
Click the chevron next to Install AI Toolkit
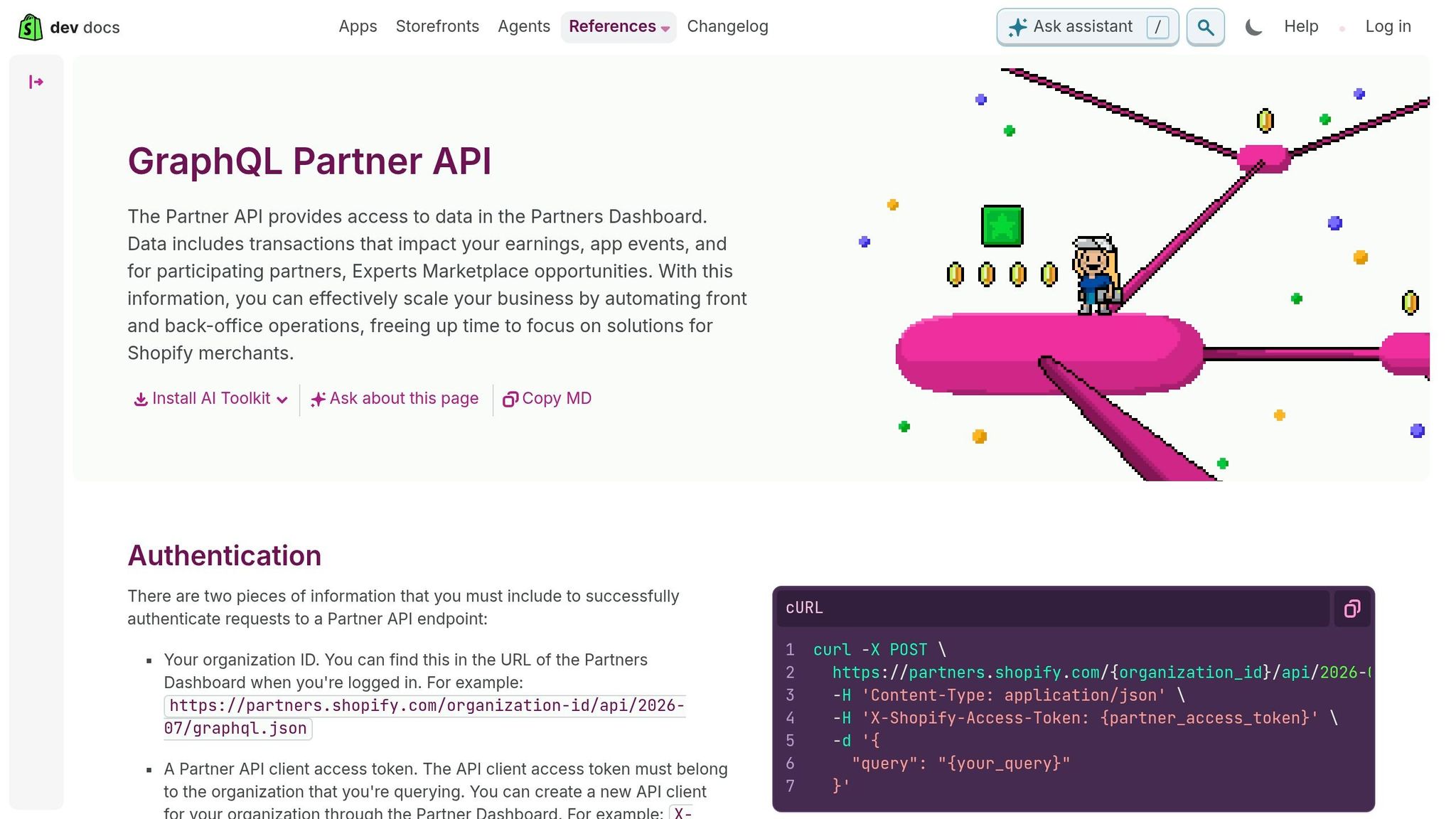[x=282, y=400]
